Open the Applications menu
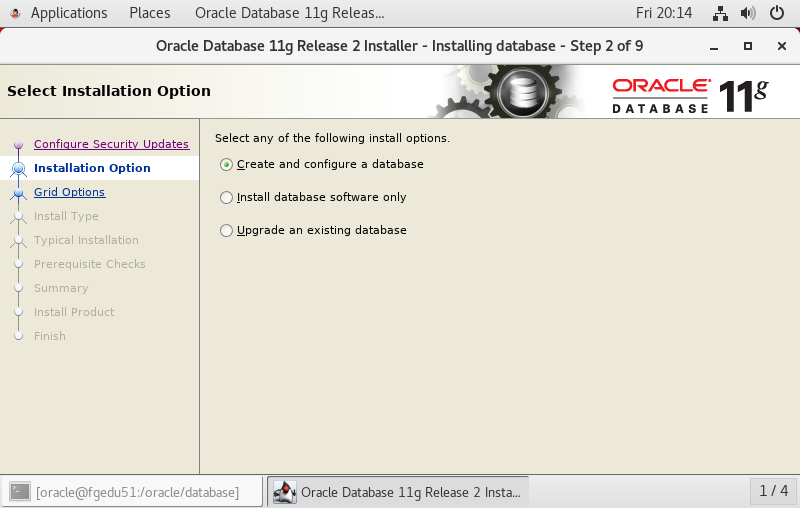800x508 pixels. pos(69,13)
